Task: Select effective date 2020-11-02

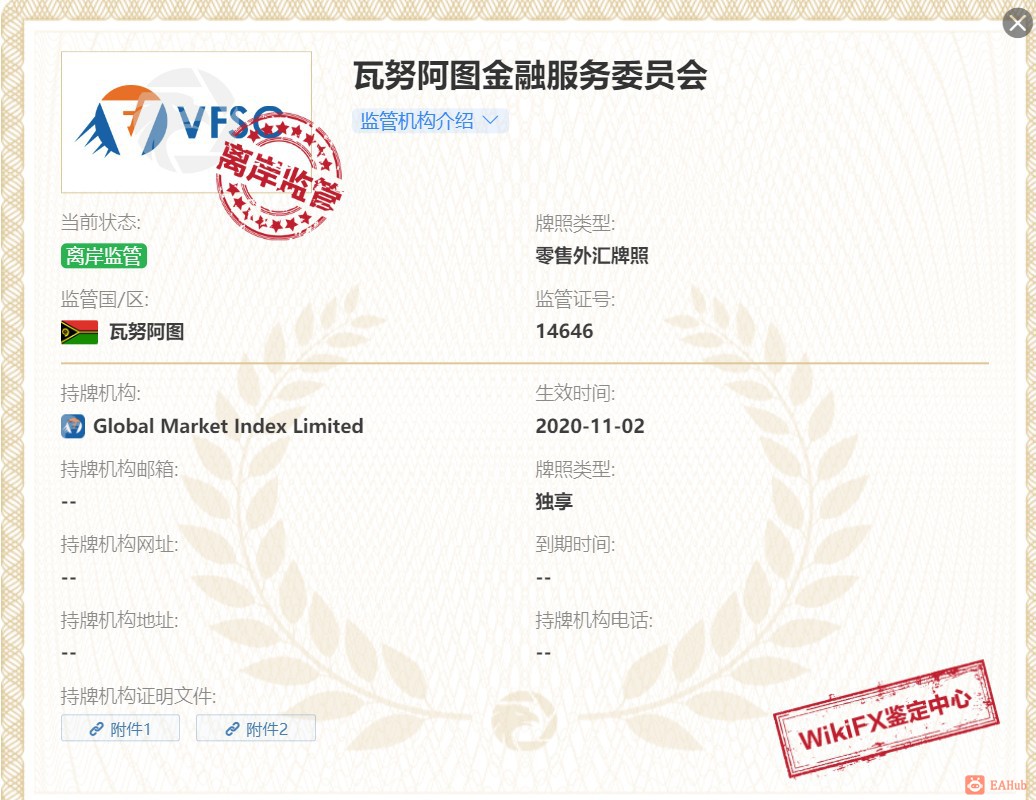Action: (590, 426)
